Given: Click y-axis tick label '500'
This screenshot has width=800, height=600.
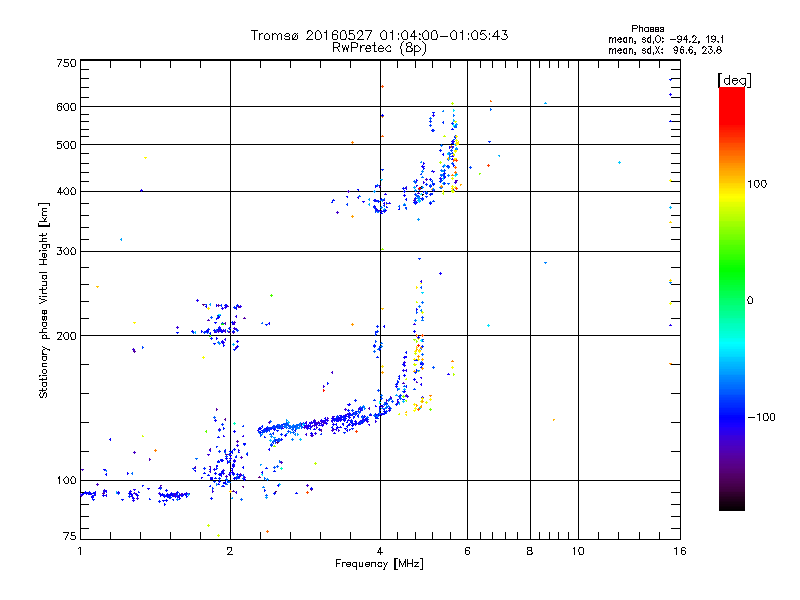Looking at the screenshot, I should click(x=66, y=145).
